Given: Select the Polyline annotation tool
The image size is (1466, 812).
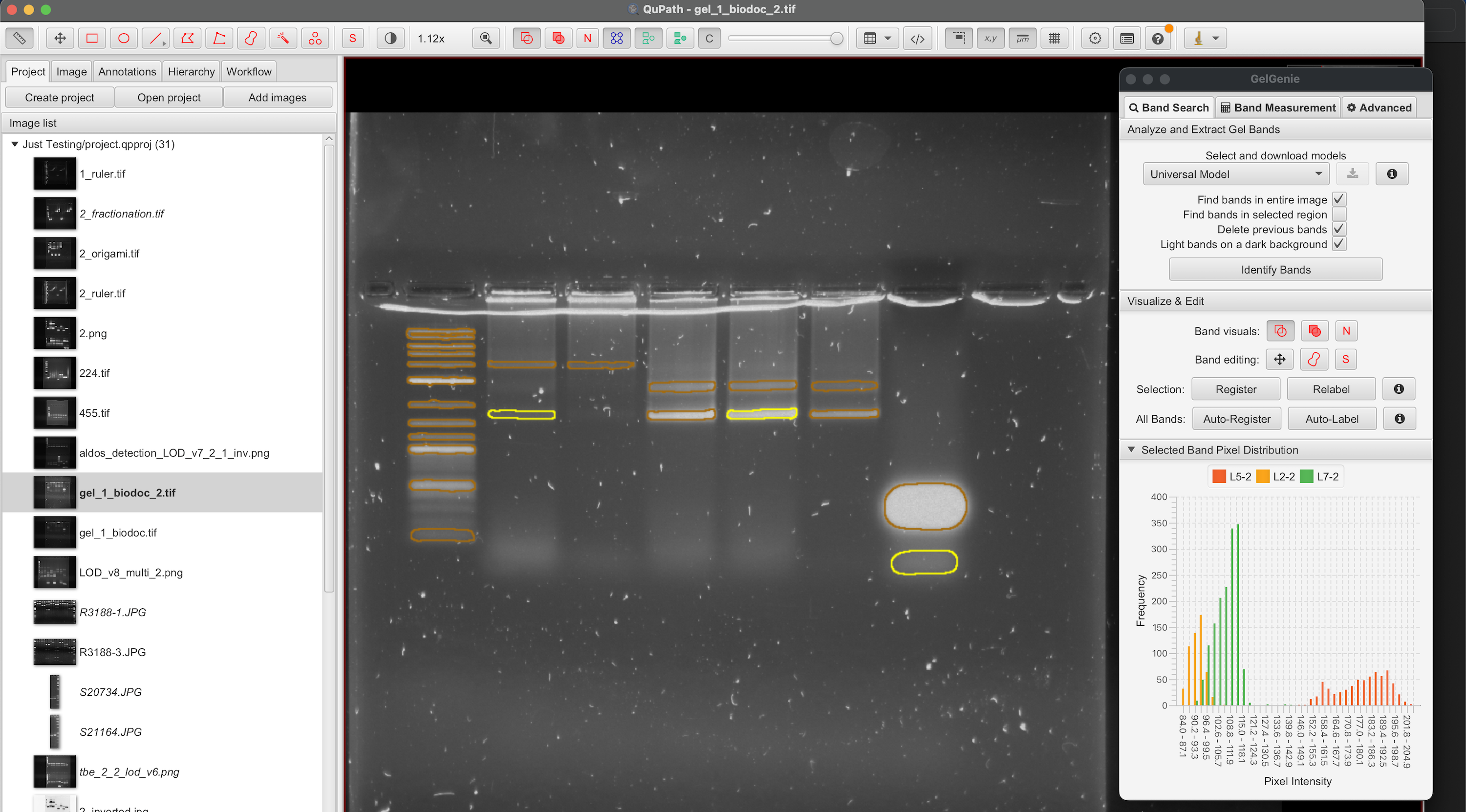Looking at the screenshot, I should tap(219, 38).
